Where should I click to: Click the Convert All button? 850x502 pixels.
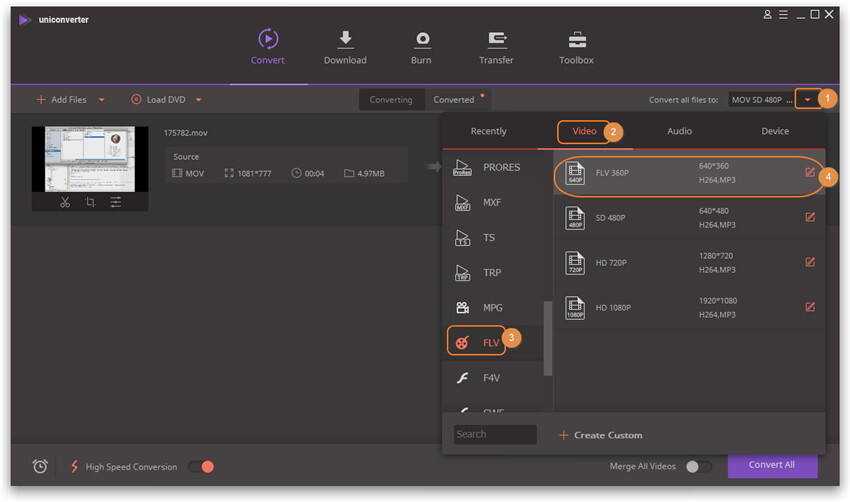point(772,465)
